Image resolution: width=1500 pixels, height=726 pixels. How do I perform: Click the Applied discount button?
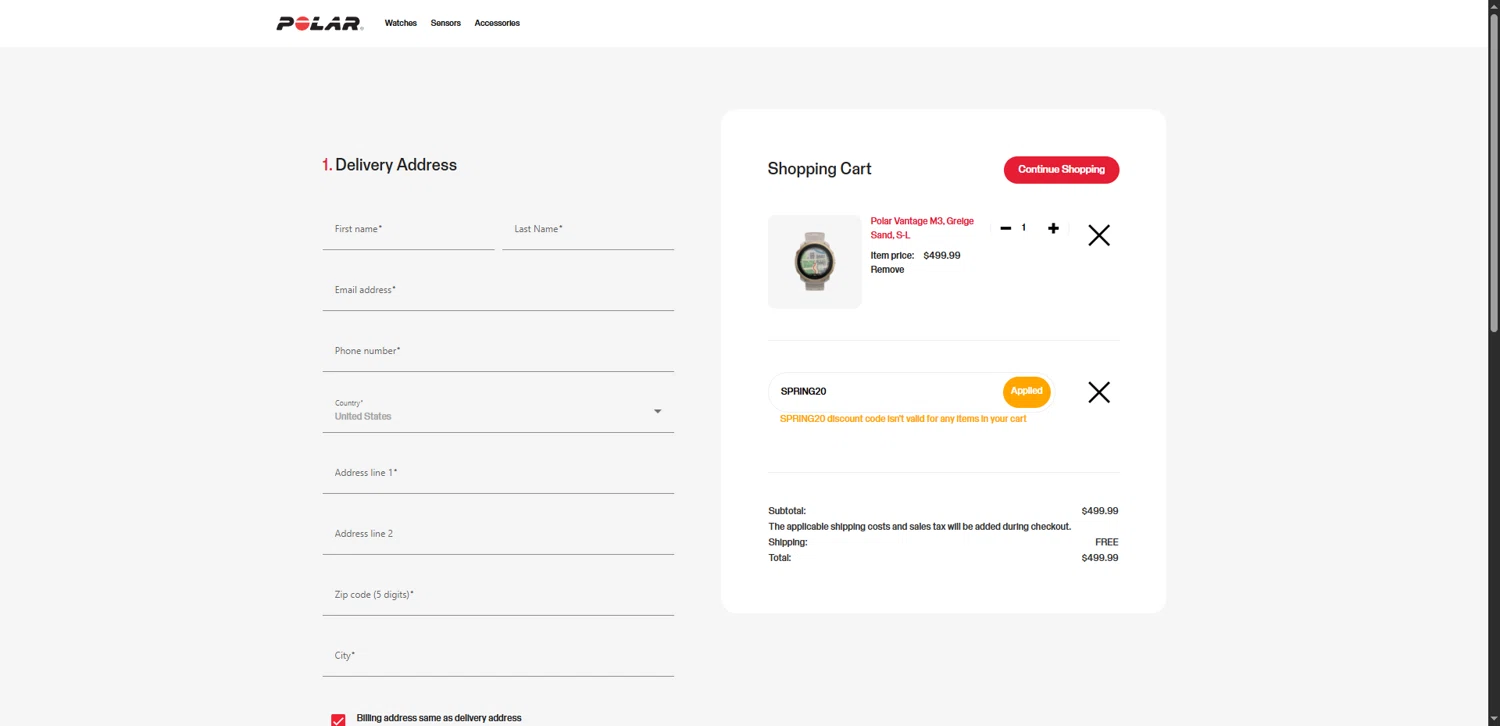click(1026, 391)
